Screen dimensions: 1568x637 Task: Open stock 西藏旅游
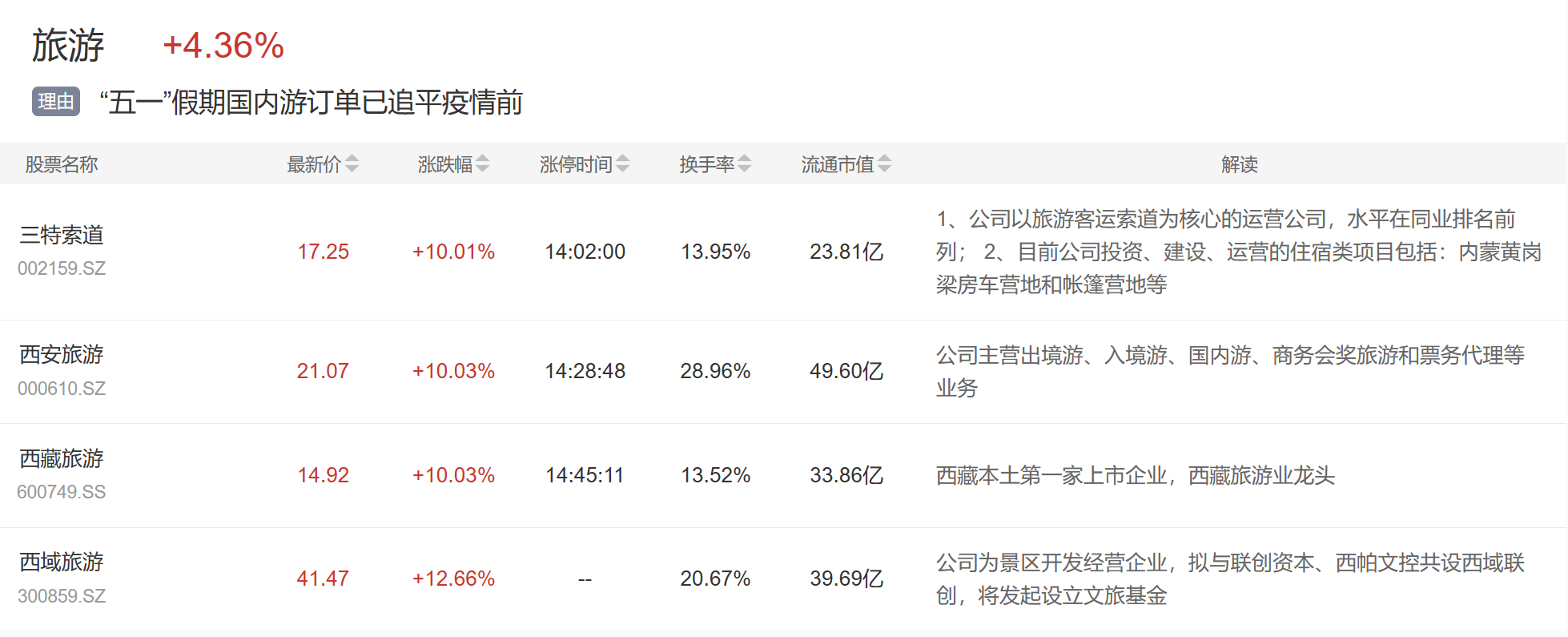coord(62,458)
